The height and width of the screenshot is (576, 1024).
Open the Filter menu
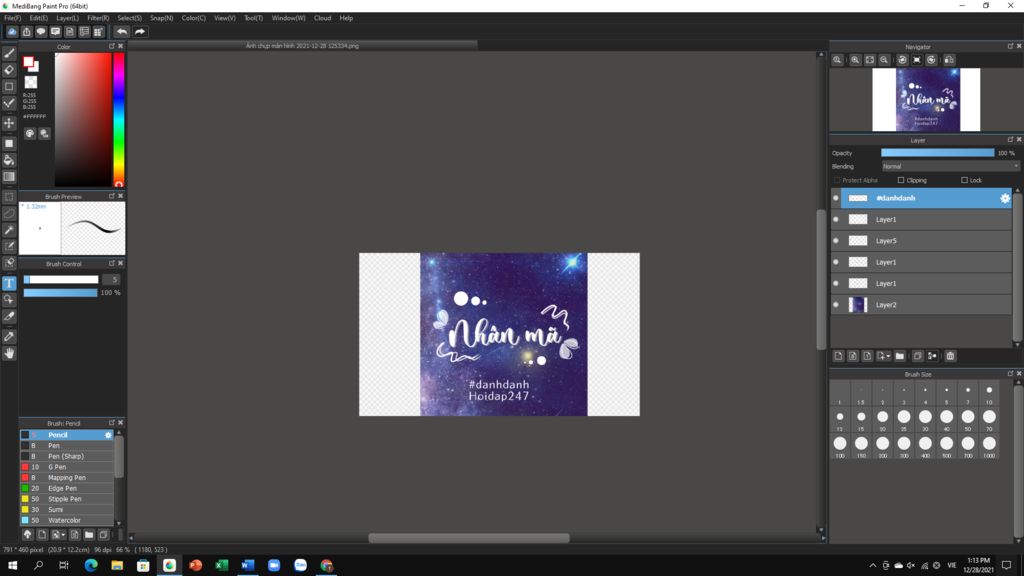[x=98, y=18]
